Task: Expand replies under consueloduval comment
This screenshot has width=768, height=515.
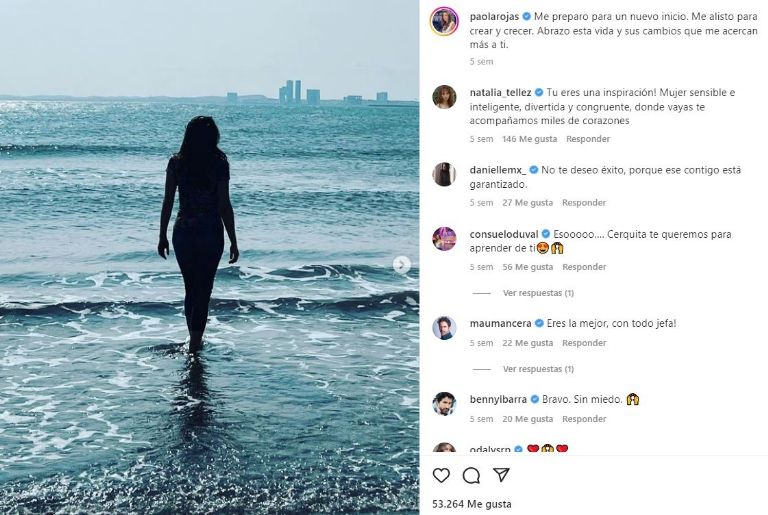Action: [x=538, y=293]
